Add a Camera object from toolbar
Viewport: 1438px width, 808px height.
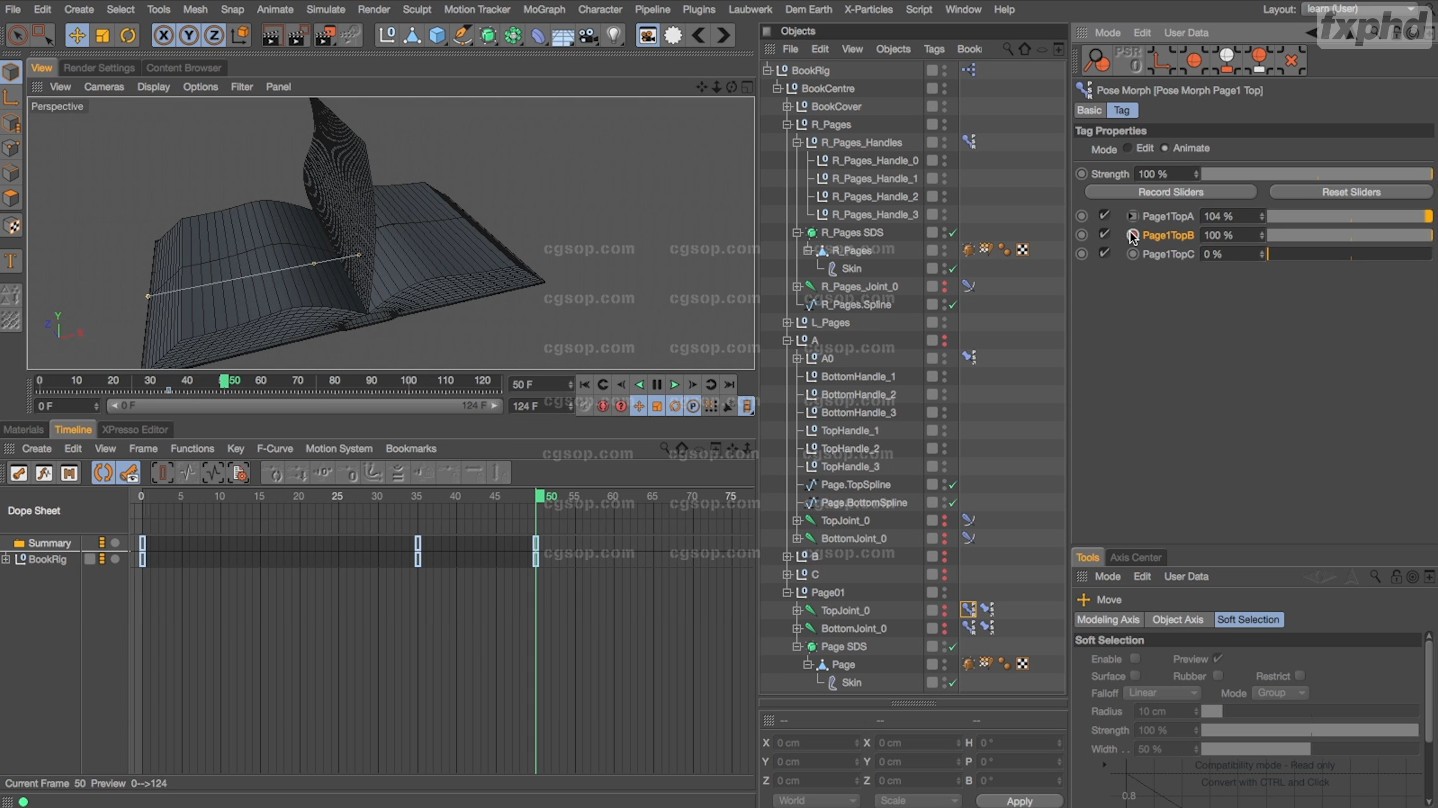tap(588, 36)
